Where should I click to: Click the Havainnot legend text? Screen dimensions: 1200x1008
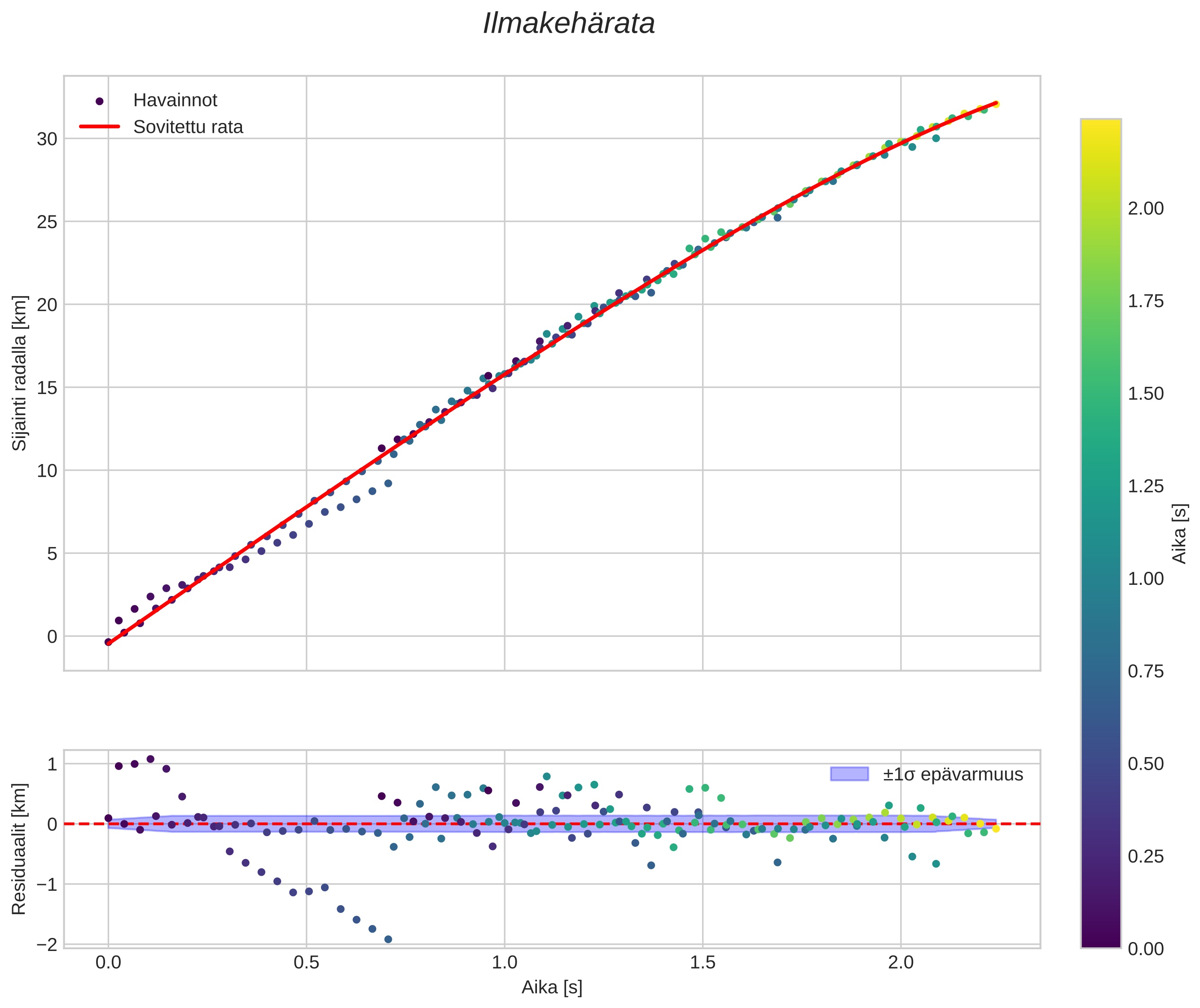(x=175, y=101)
